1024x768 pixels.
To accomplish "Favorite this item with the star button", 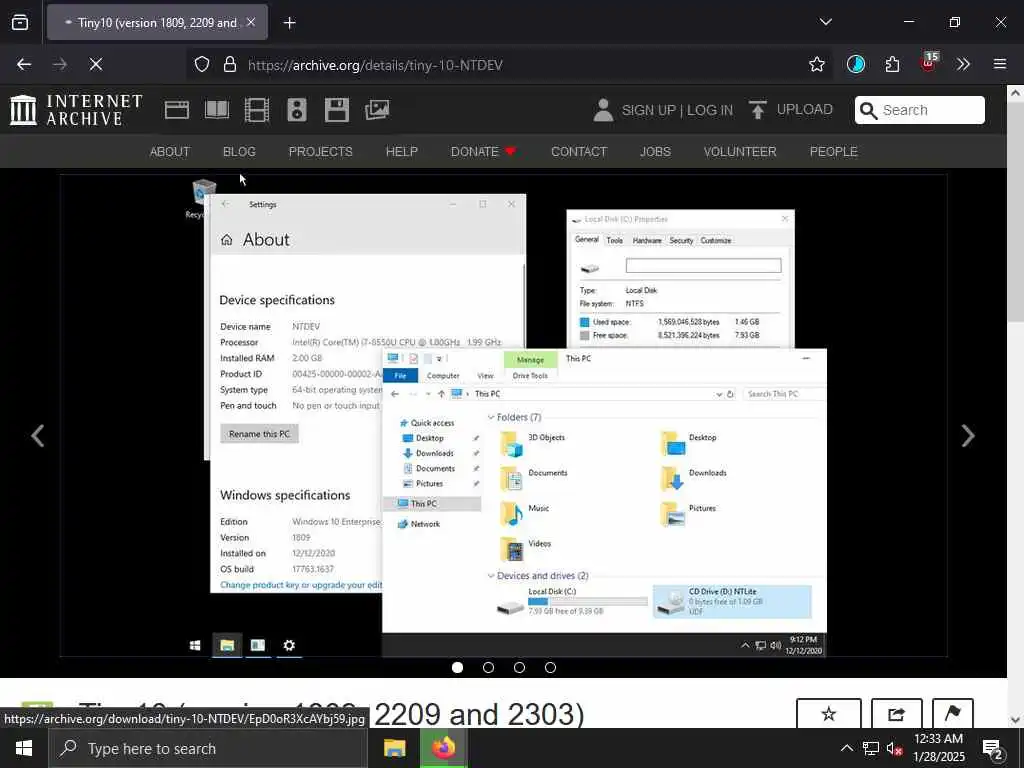I will 828,713.
